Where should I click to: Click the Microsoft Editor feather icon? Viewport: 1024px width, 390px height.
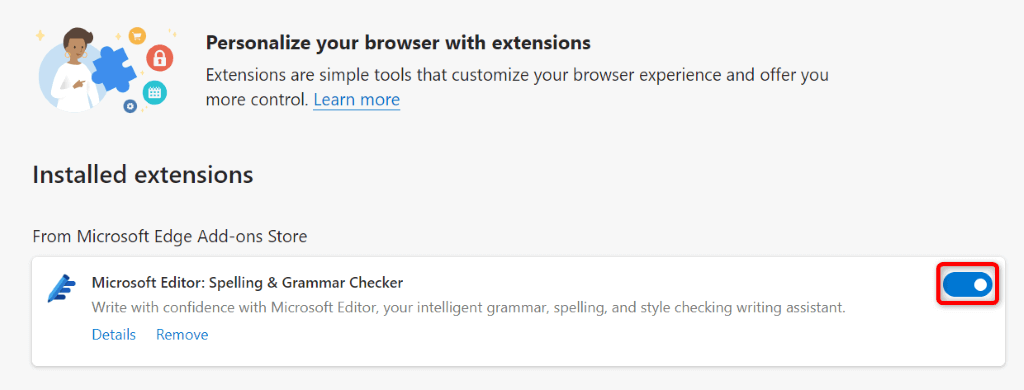click(x=61, y=288)
